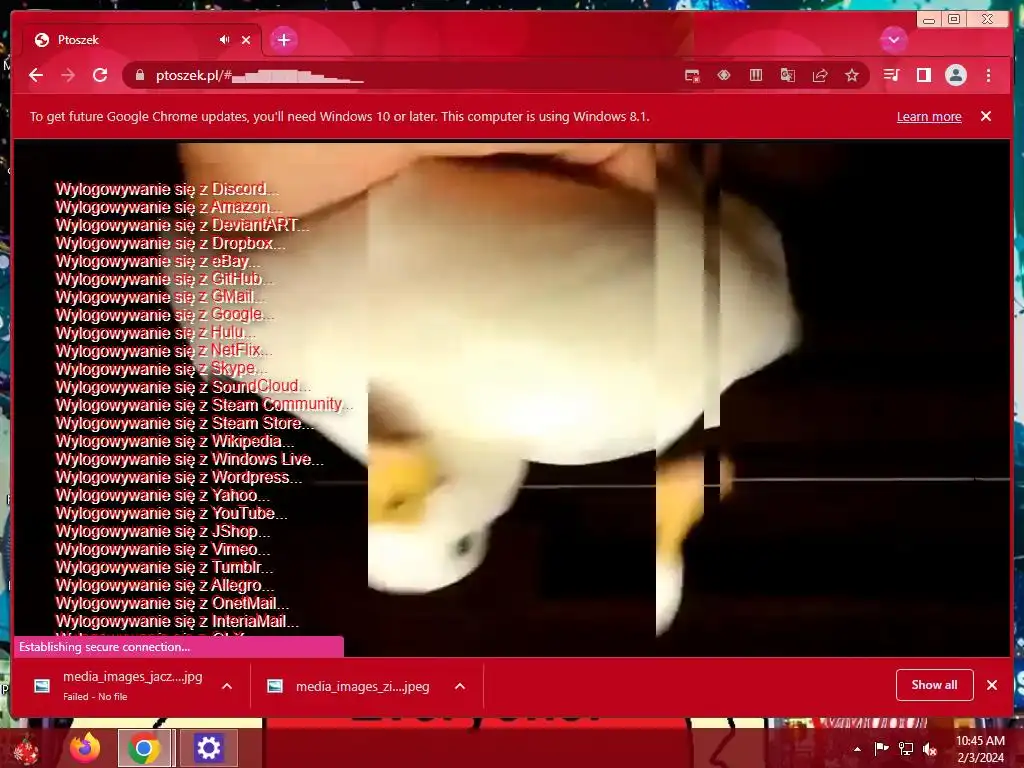Toggle the side panel icon
This screenshot has height=768, width=1024.
923,76
